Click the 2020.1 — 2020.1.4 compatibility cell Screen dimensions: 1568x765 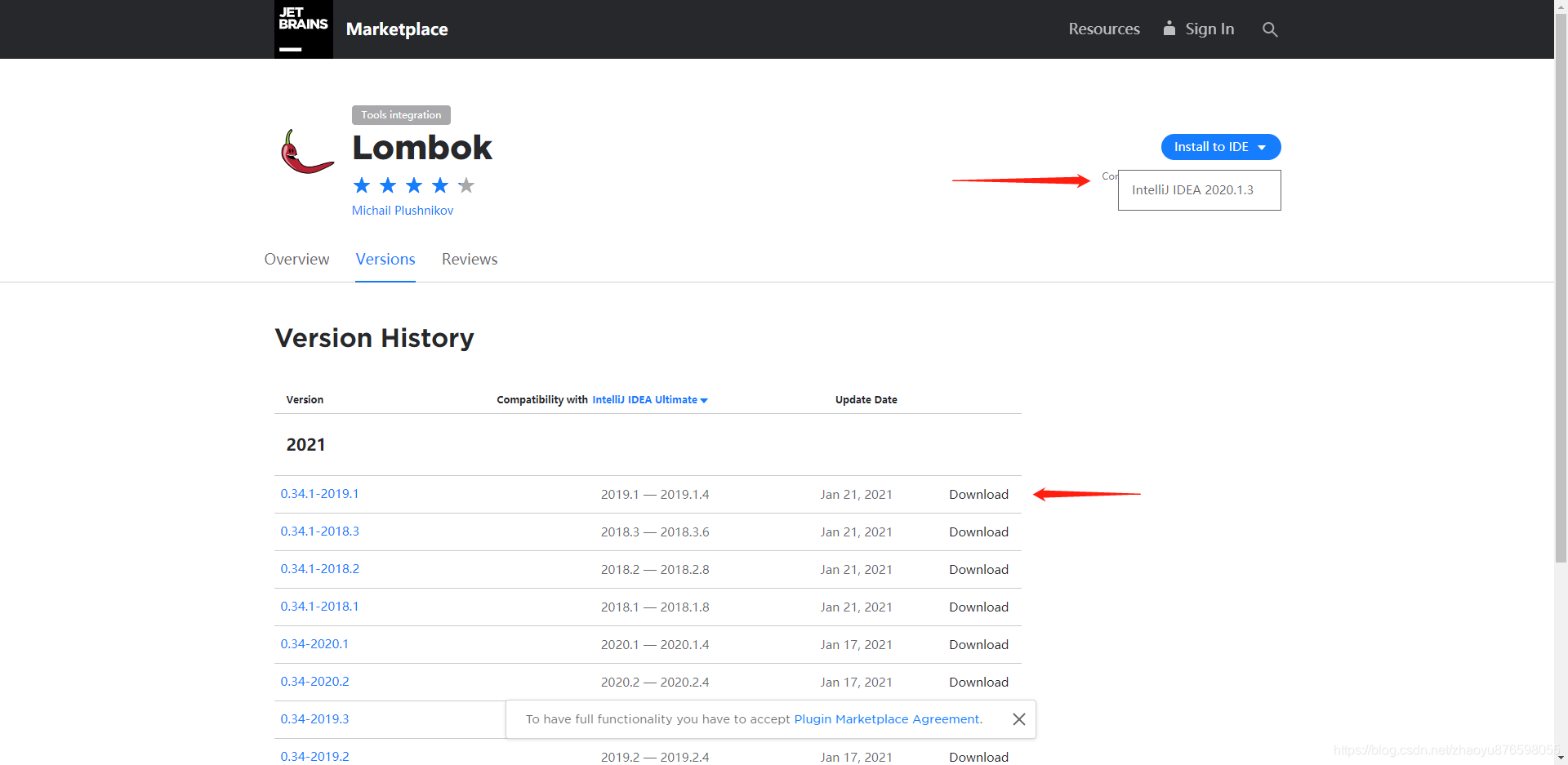655,645
